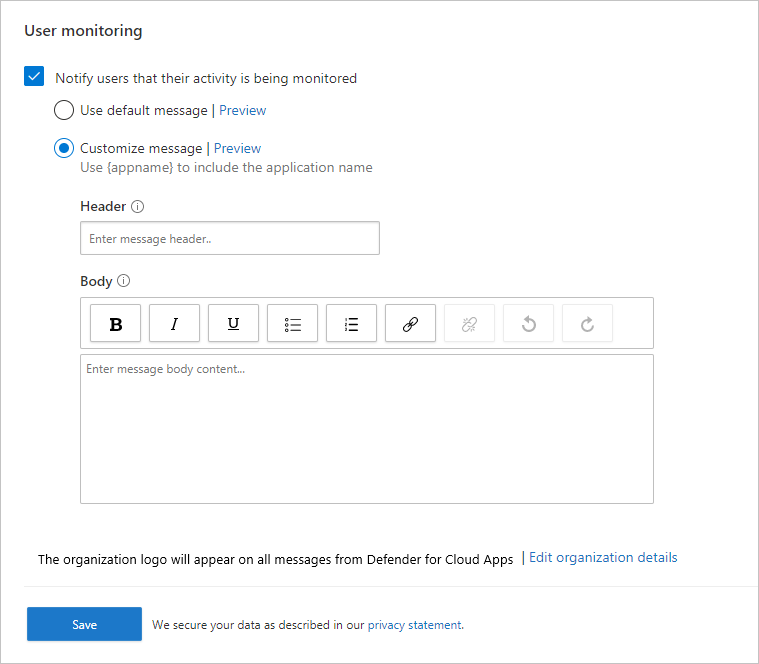Screen dimensions: 759x664
Task: Select the Use default message option
Action: [x=64, y=110]
